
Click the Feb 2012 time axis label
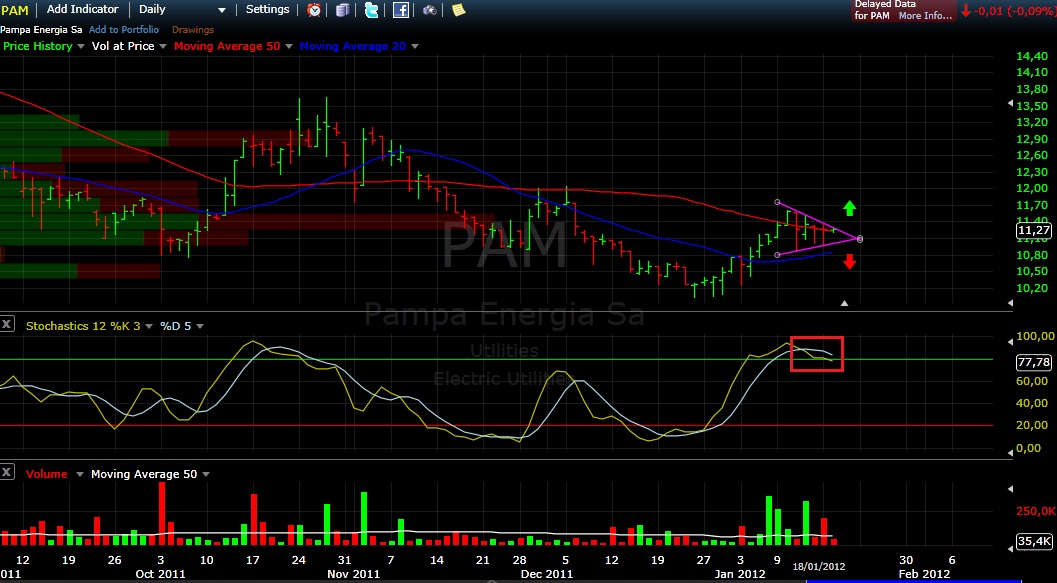pyautogui.click(x=924, y=574)
